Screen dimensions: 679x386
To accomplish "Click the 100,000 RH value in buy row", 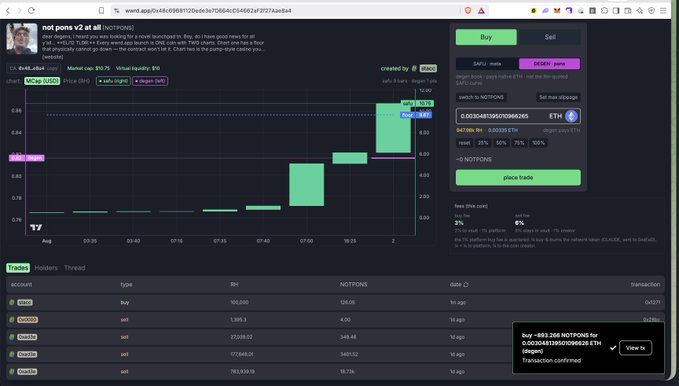I will [239, 302].
